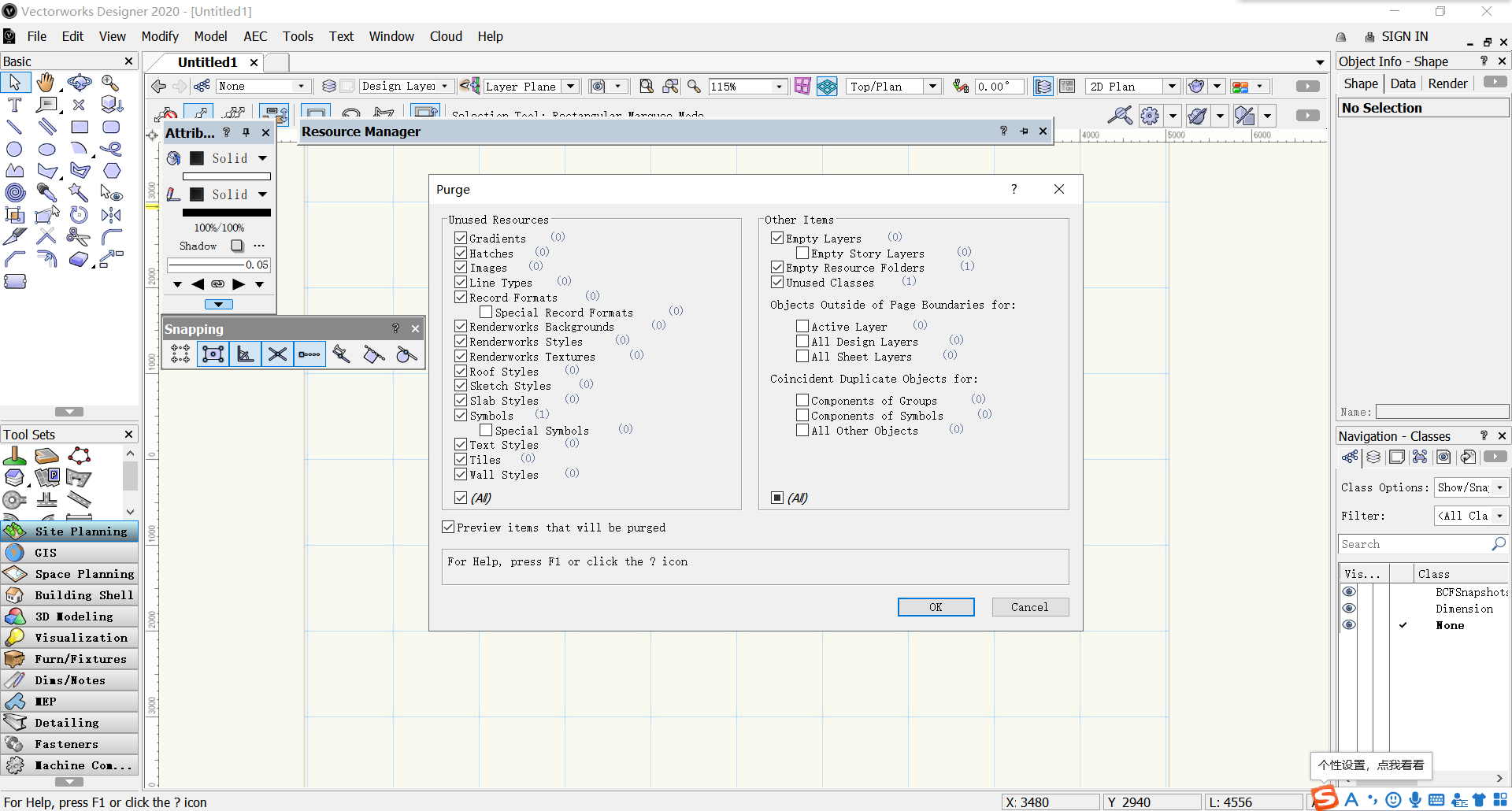Open Class Options Show/Snap dropdown

[x=1471, y=487]
